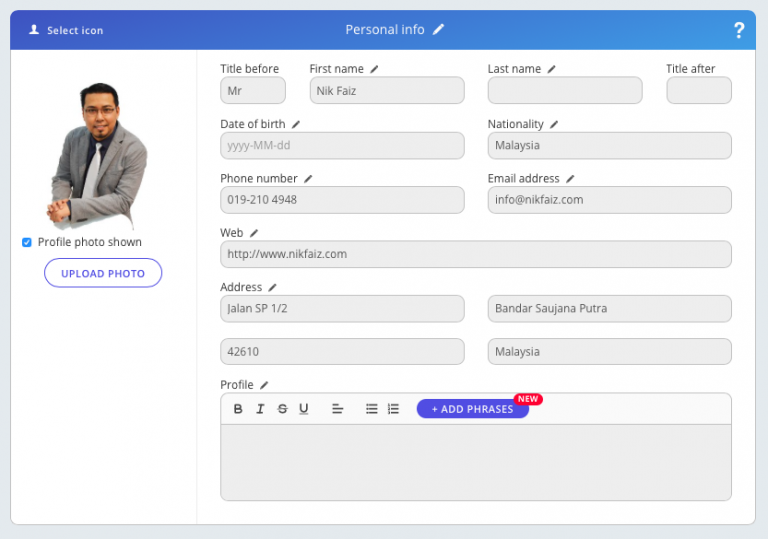Image resolution: width=768 pixels, height=539 pixels.
Task: Click edit pencil beside Last name label
Action: click(x=551, y=69)
